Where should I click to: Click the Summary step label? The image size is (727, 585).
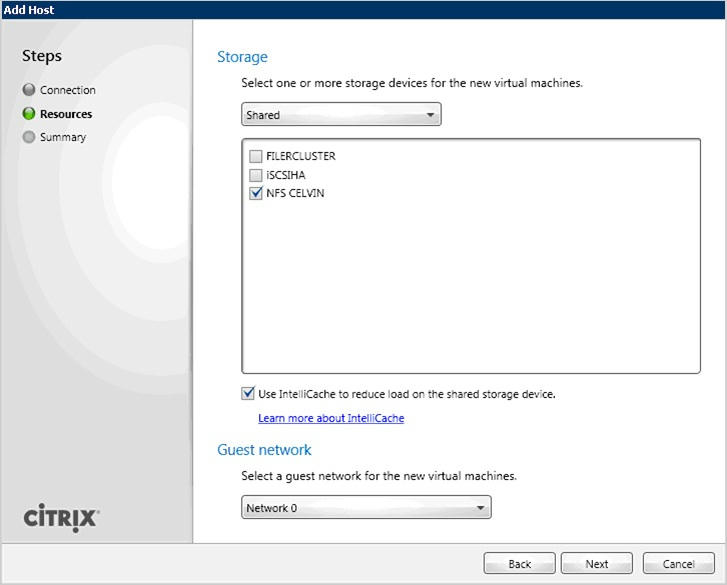tap(63, 137)
